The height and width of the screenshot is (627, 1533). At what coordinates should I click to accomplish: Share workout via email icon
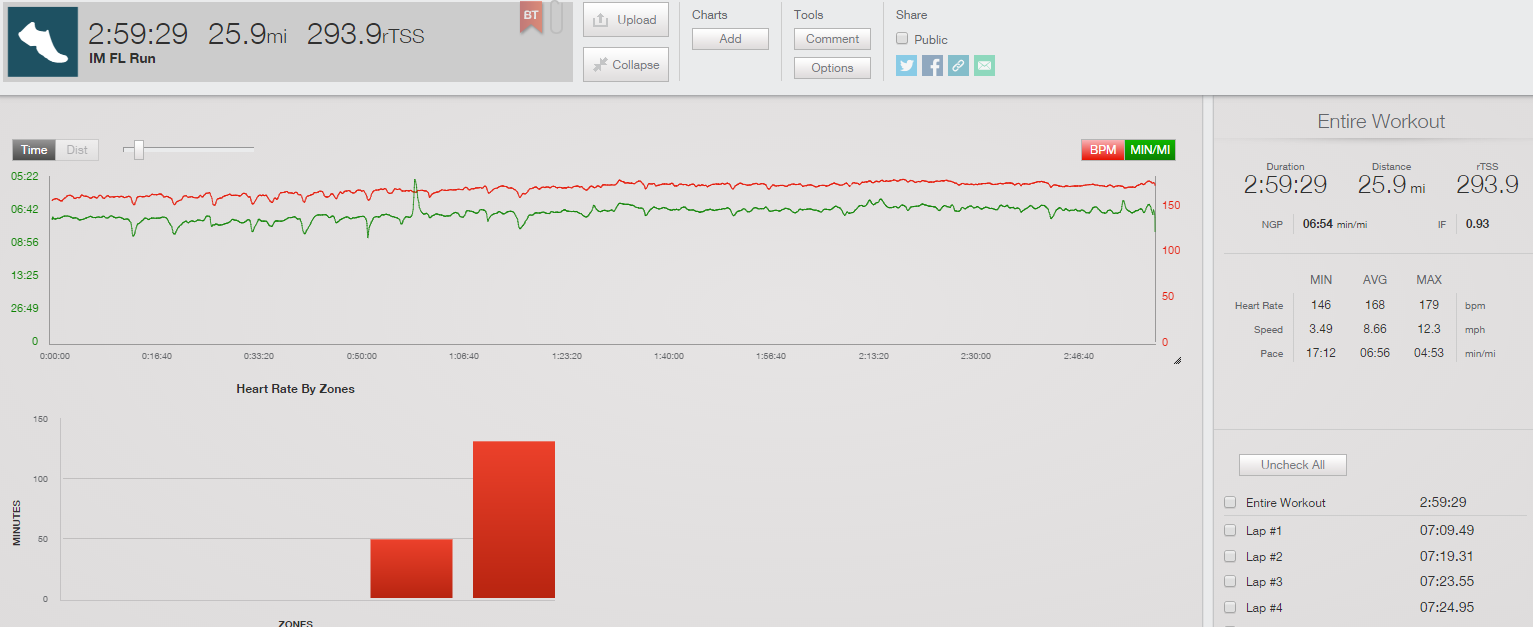[984, 66]
